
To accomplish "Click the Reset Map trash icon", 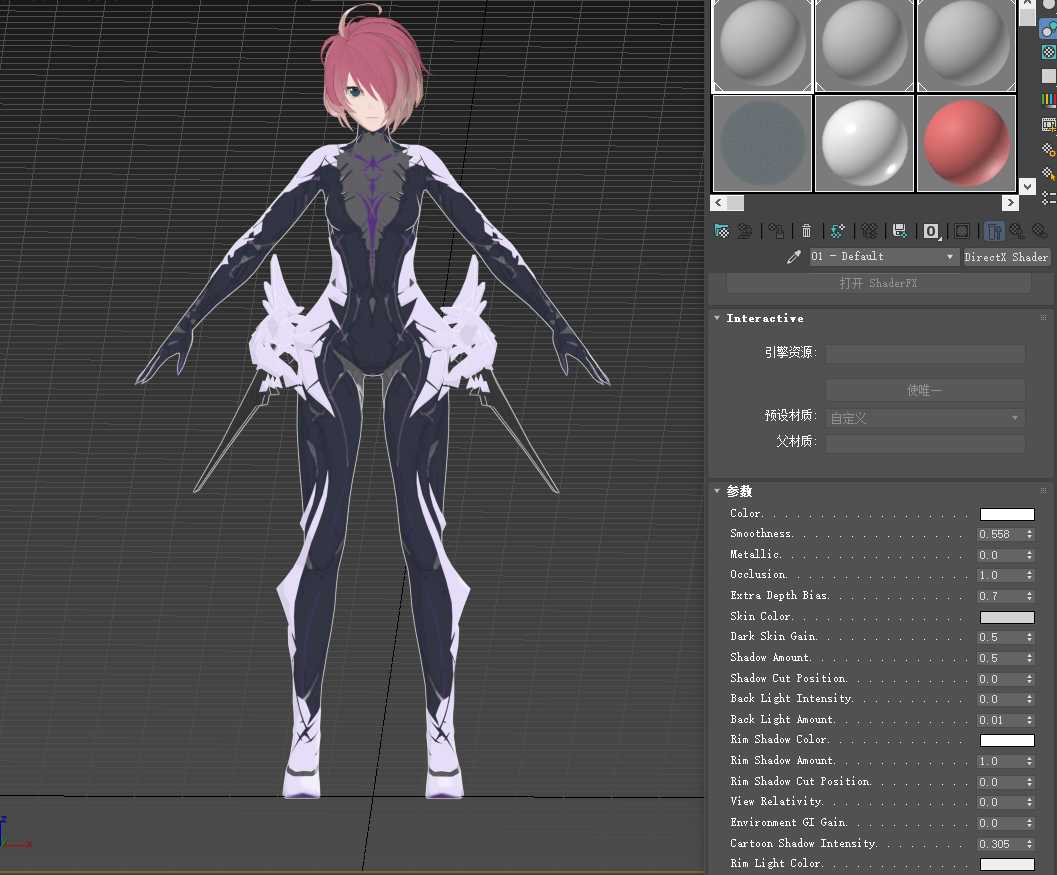I will (x=807, y=231).
